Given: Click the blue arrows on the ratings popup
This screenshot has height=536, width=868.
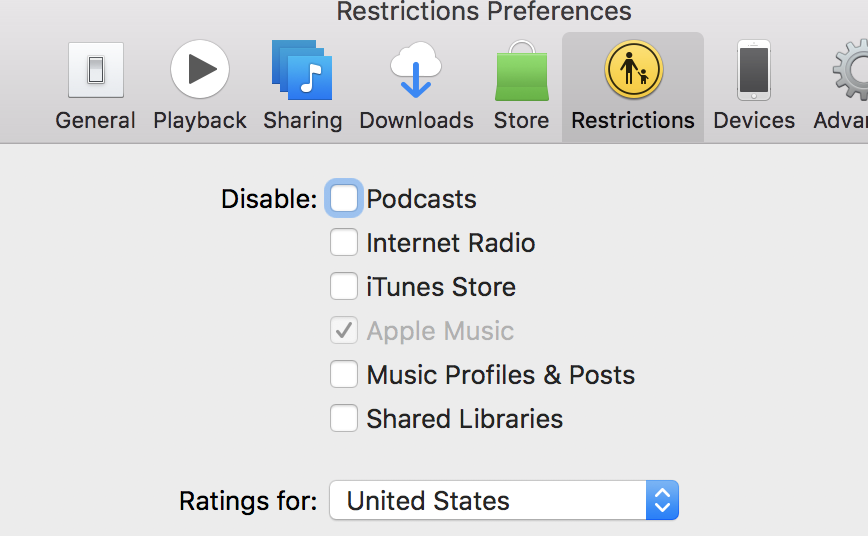Looking at the screenshot, I should (x=662, y=501).
